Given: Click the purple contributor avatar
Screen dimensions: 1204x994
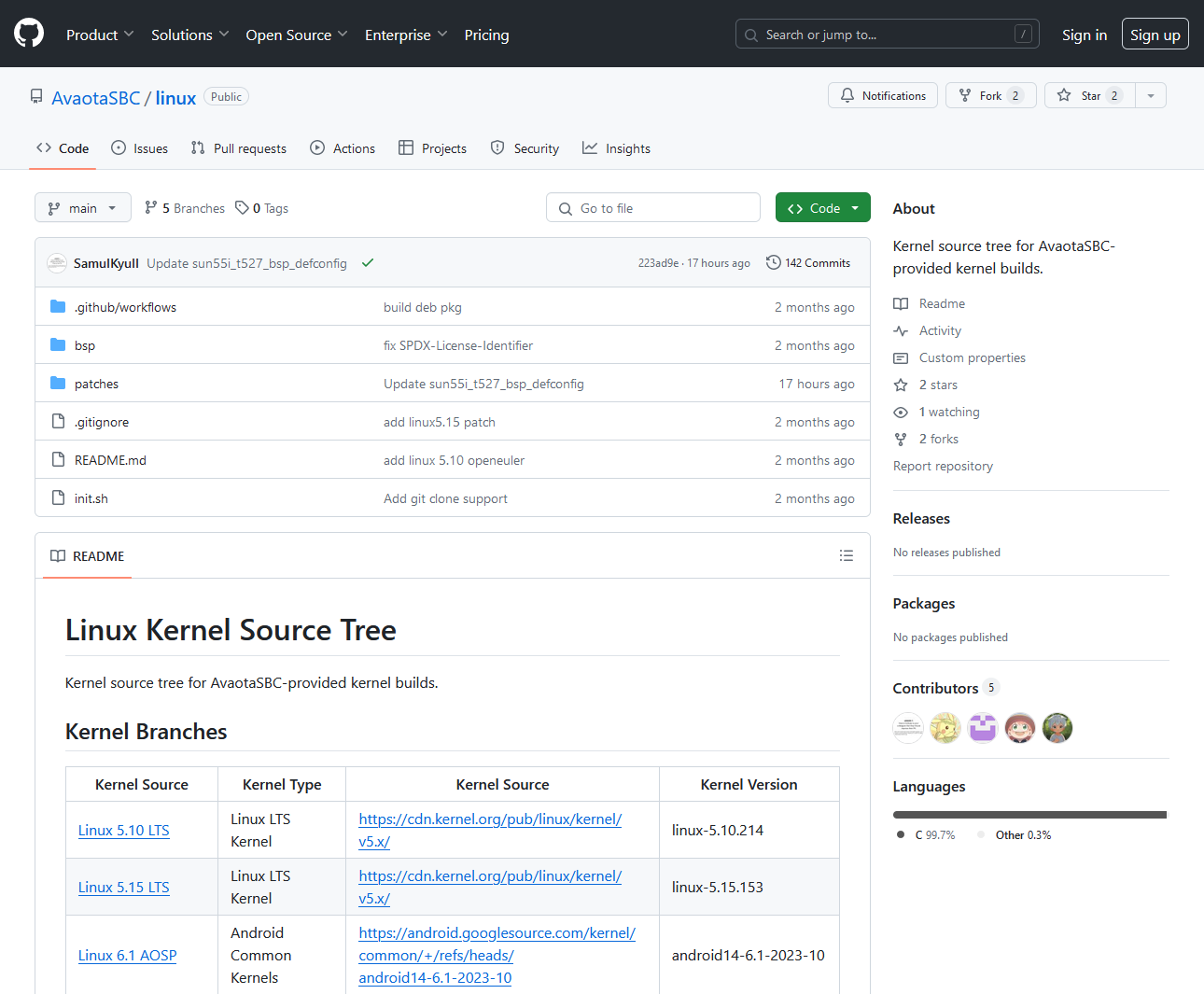Looking at the screenshot, I should pos(983,728).
